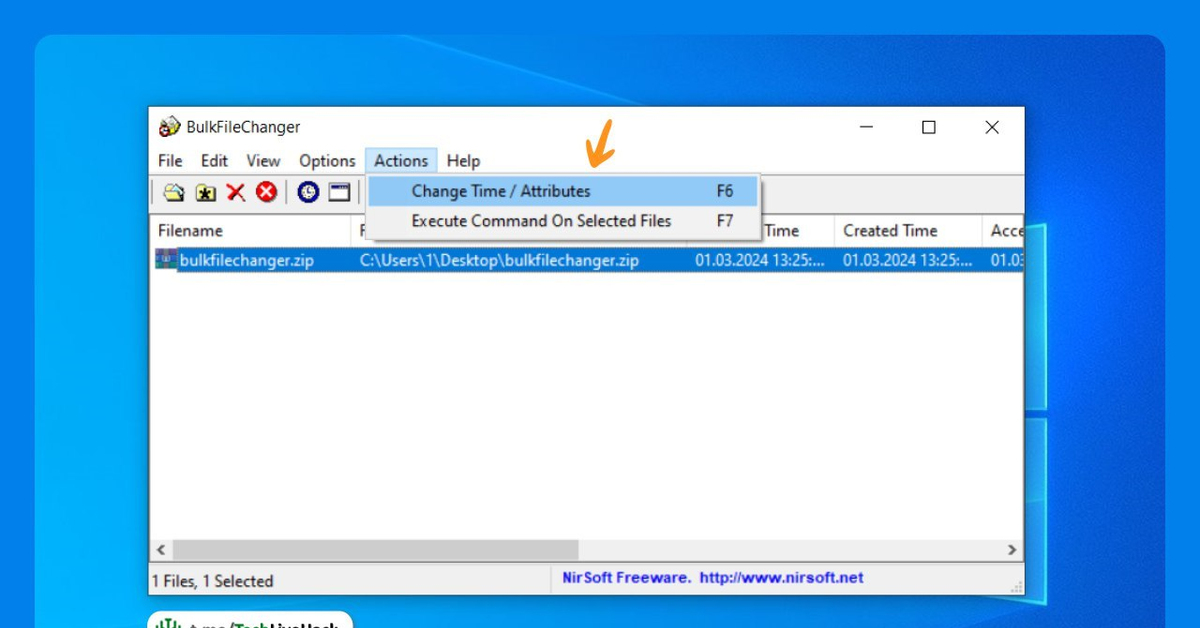Click the horizontal scrollbar left arrow

tap(160, 550)
